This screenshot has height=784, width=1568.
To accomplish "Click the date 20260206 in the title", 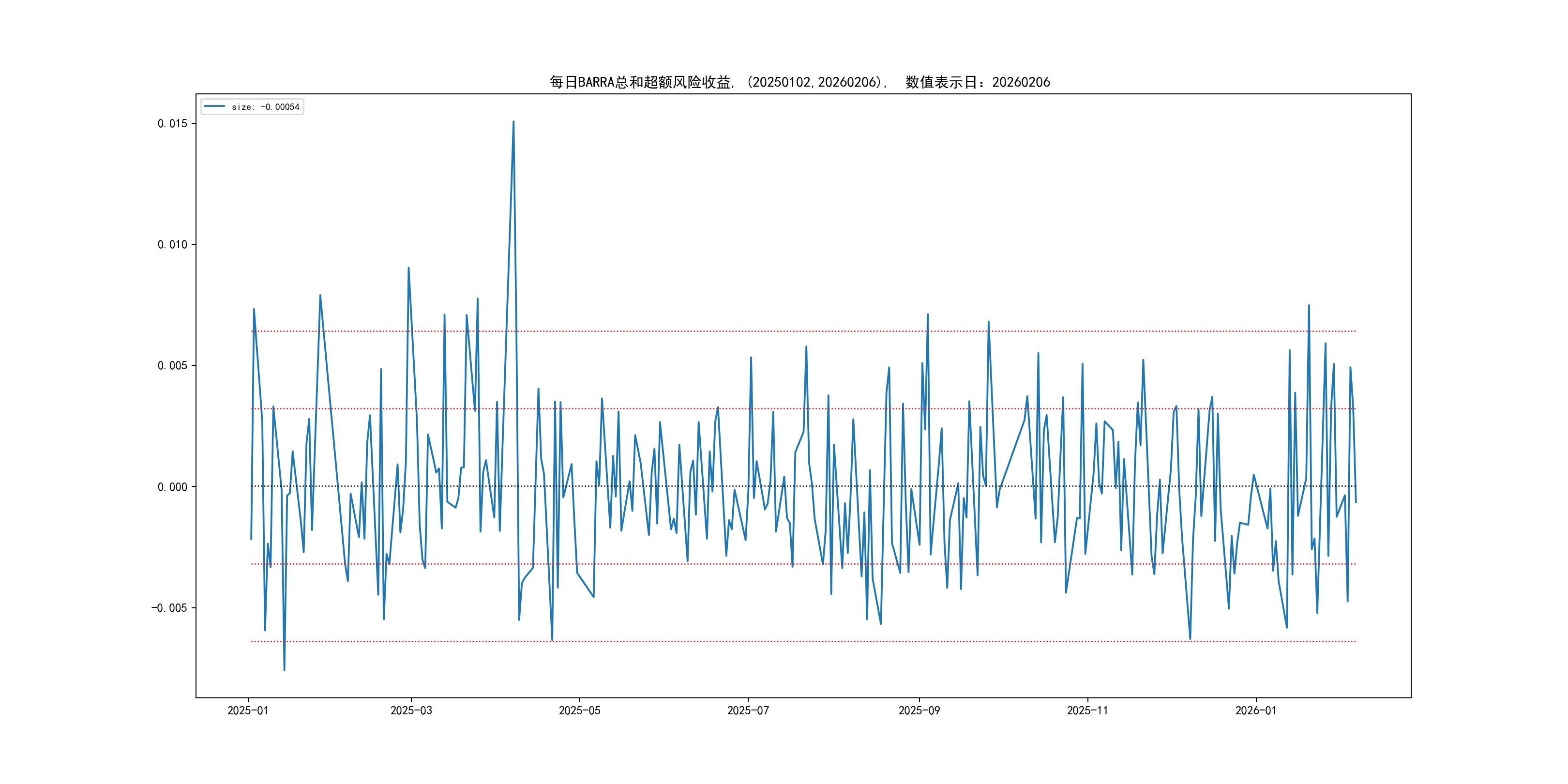I will click(1021, 82).
